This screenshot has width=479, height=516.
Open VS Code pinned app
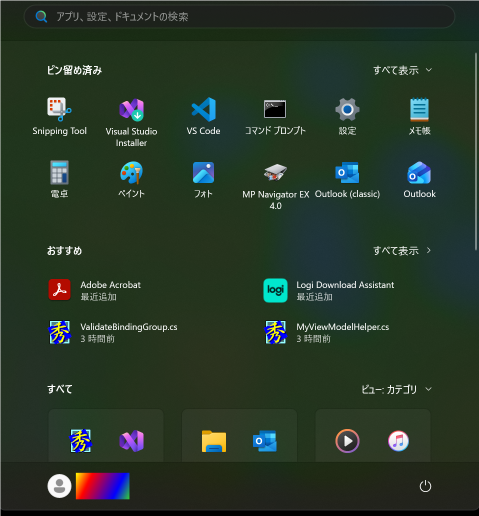click(203, 117)
